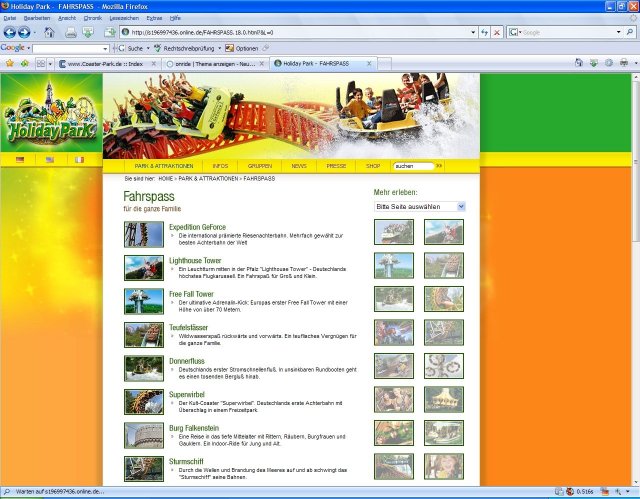640x499 pixels.
Task: Click the browser address bar URL
Action: pyautogui.click(x=300, y=32)
